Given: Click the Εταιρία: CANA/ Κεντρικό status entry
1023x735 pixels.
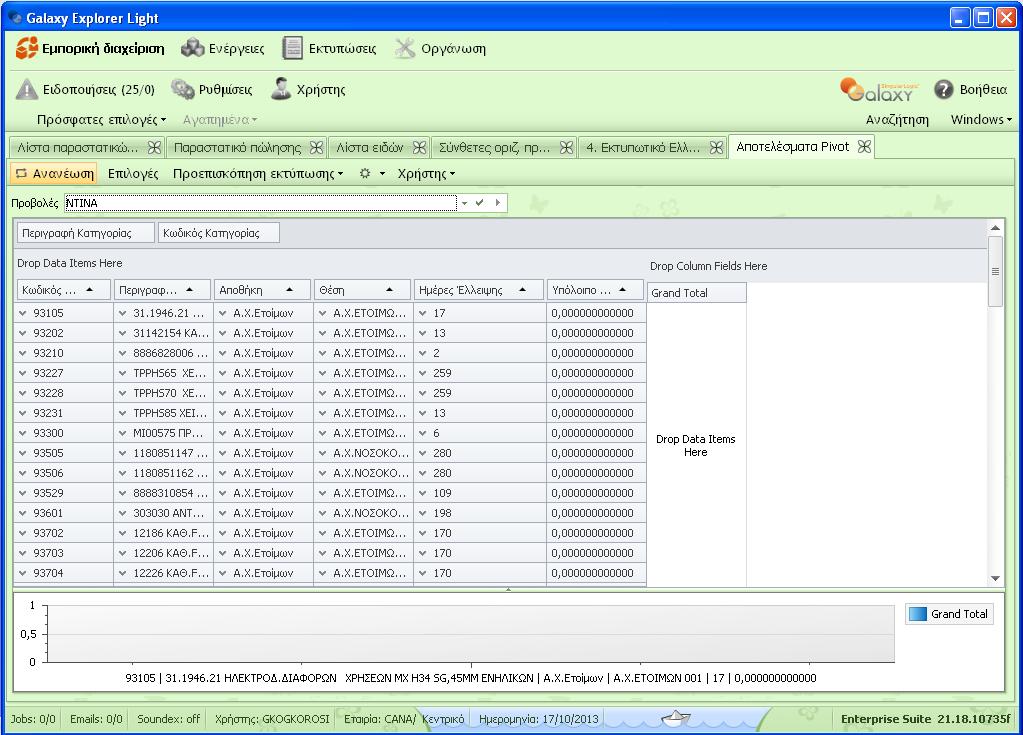Looking at the screenshot, I should (404, 719).
